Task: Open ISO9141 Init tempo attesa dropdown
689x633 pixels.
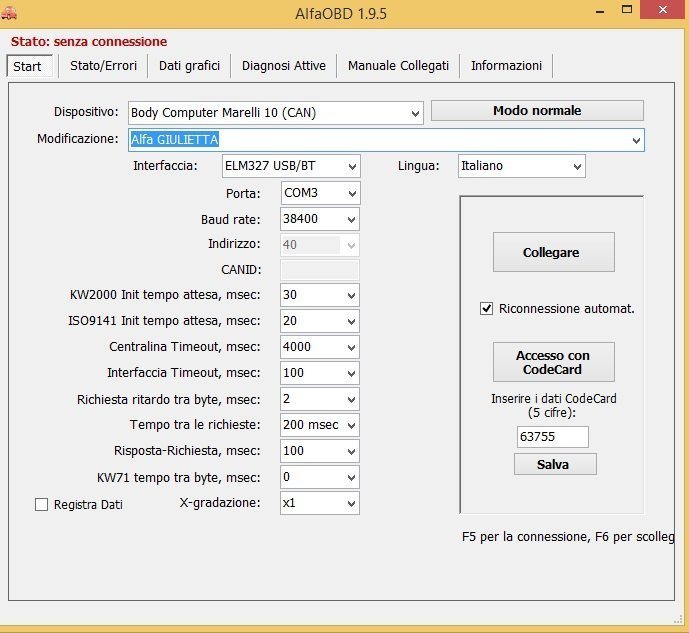Action: pyautogui.click(x=320, y=321)
